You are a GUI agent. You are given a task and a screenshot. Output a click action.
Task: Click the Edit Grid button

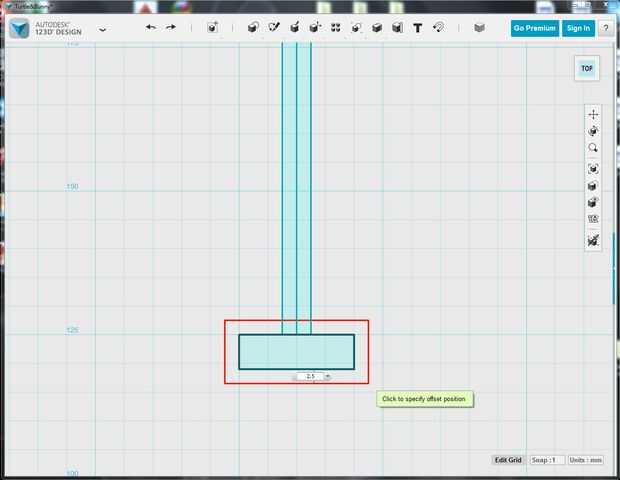click(x=508, y=460)
